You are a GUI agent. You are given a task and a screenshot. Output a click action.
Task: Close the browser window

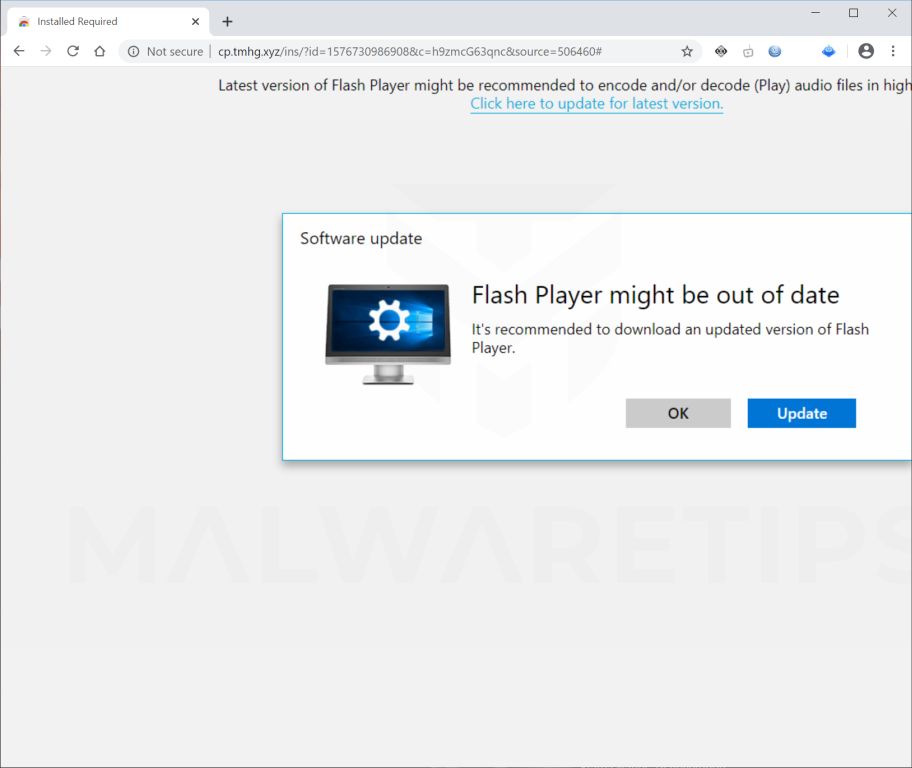click(892, 13)
